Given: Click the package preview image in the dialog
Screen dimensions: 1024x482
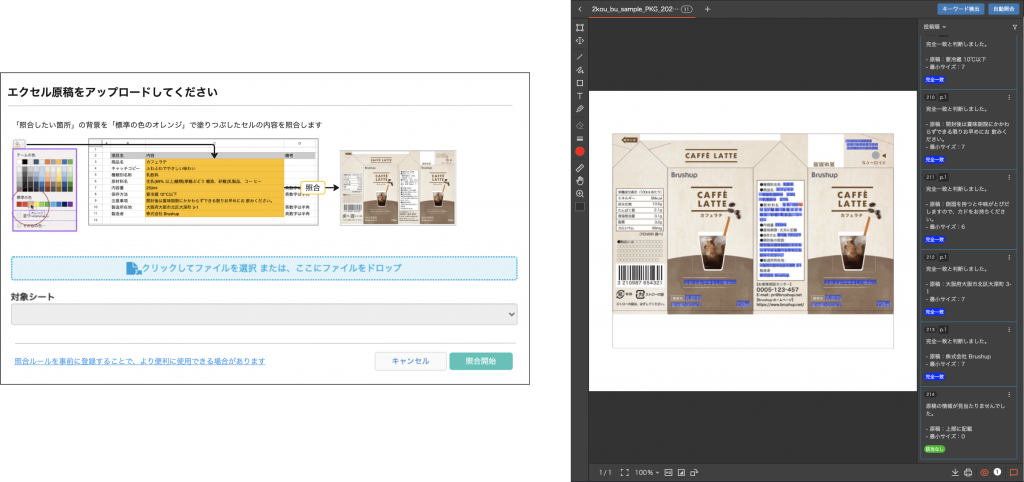Looking at the screenshot, I should coord(398,189).
